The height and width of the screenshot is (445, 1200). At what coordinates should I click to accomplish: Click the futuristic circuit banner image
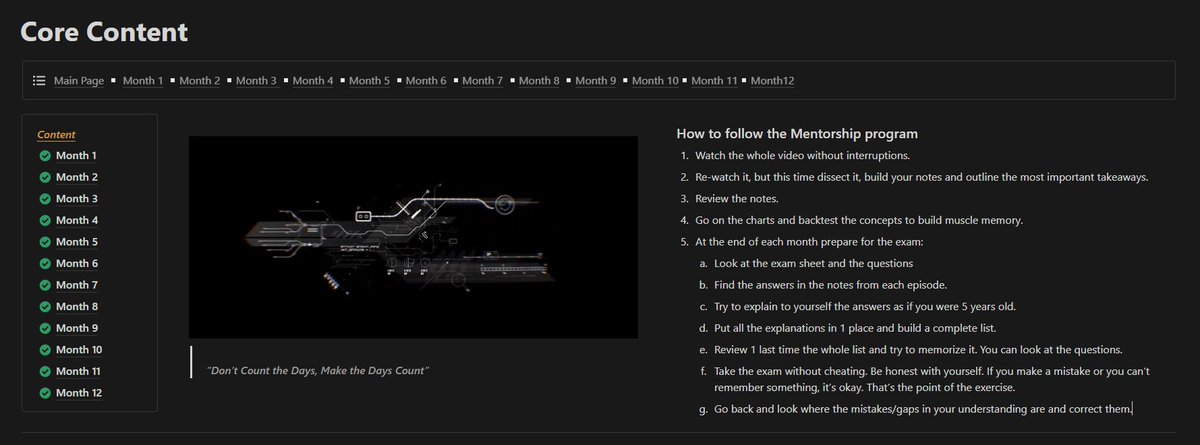click(x=413, y=237)
